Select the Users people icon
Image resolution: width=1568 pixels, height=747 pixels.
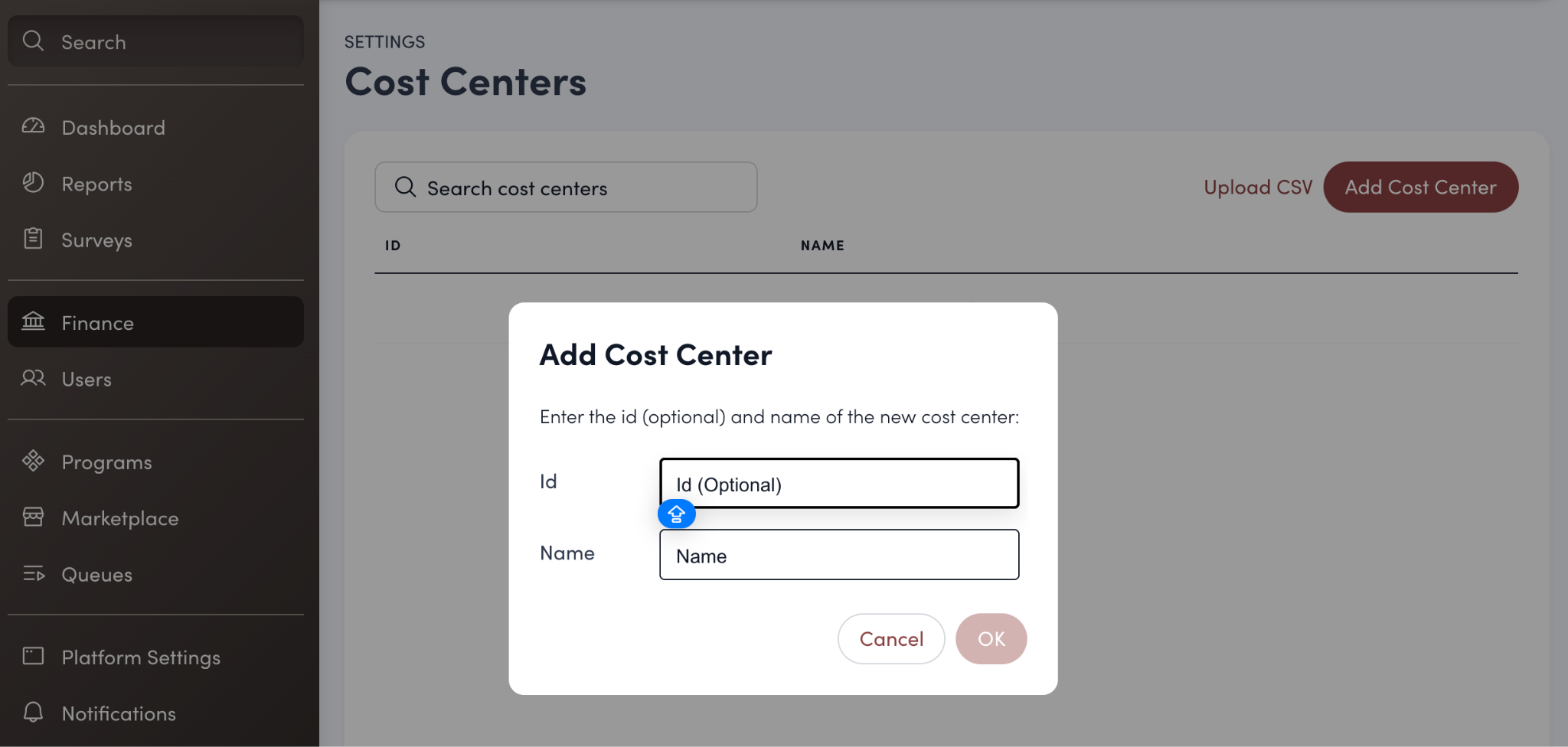pos(34,379)
